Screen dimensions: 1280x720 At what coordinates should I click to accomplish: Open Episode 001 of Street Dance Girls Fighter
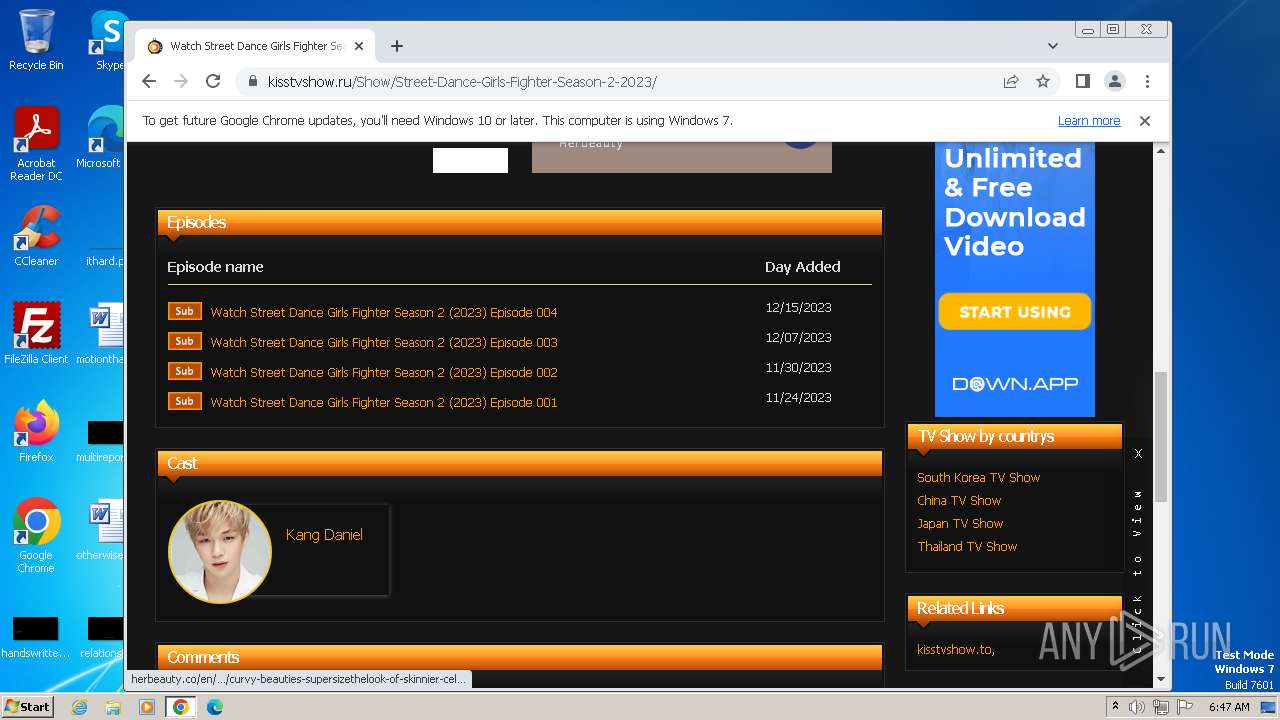384,402
